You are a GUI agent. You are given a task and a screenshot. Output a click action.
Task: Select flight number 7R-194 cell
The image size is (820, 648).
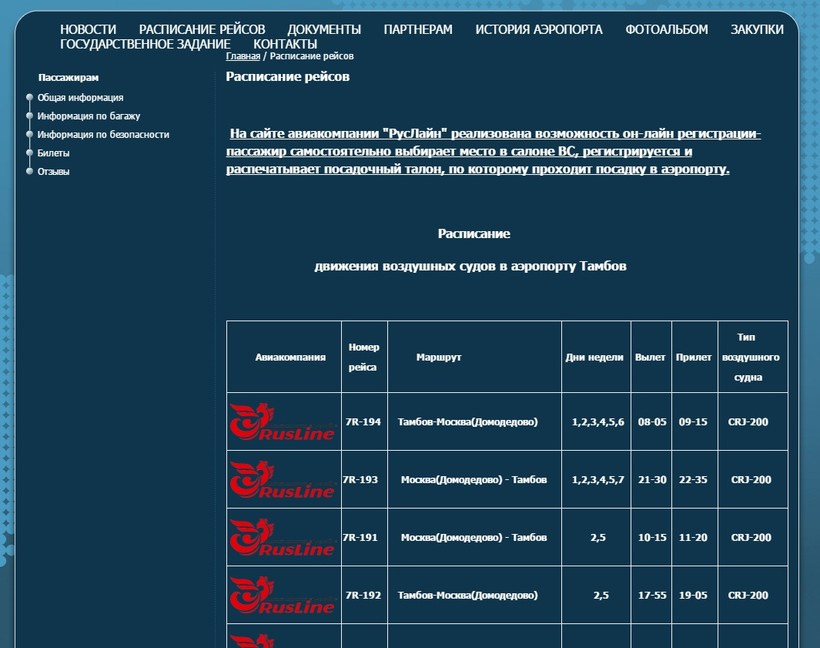click(364, 422)
